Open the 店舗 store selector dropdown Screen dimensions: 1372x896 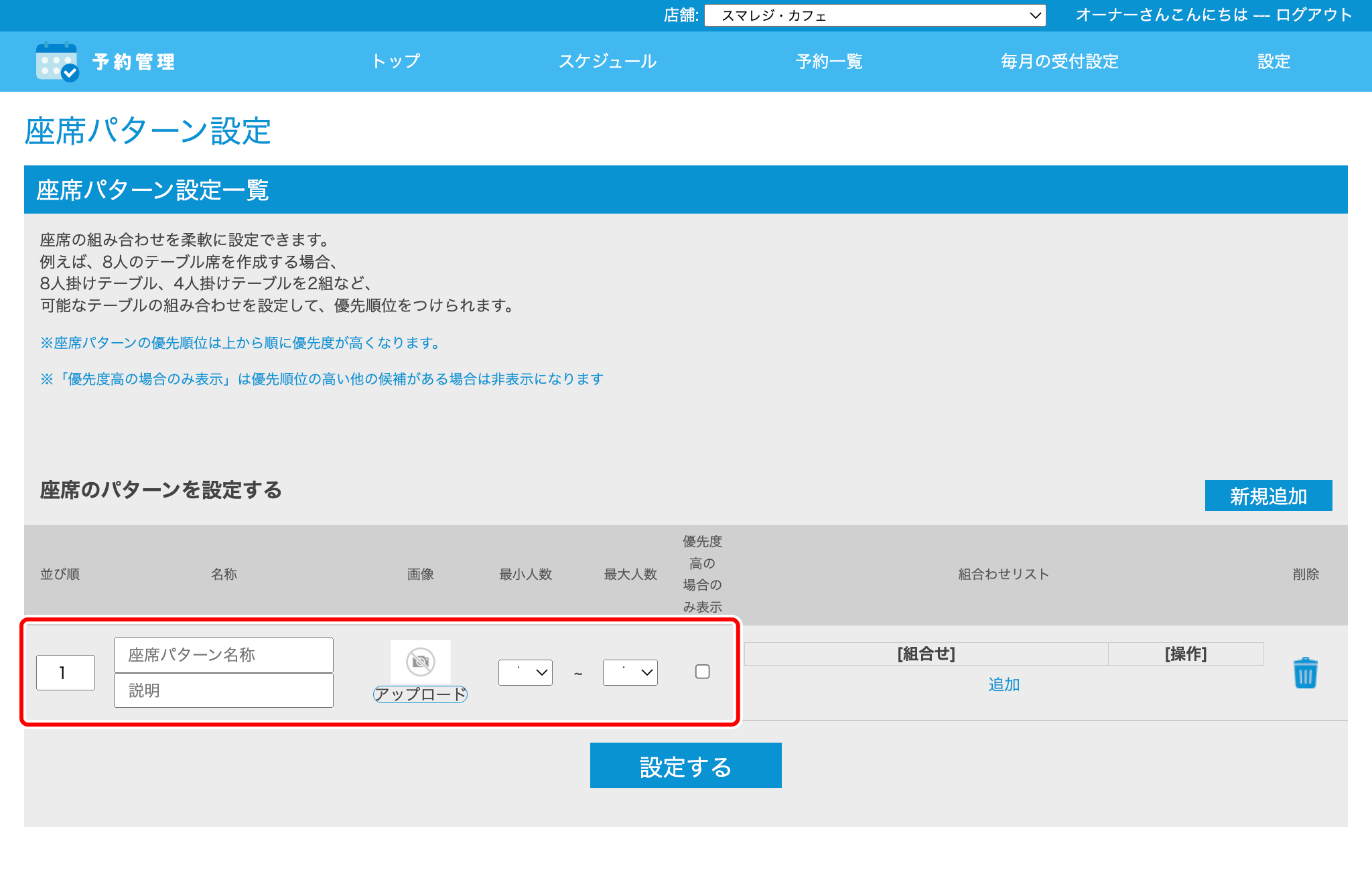(874, 15)
